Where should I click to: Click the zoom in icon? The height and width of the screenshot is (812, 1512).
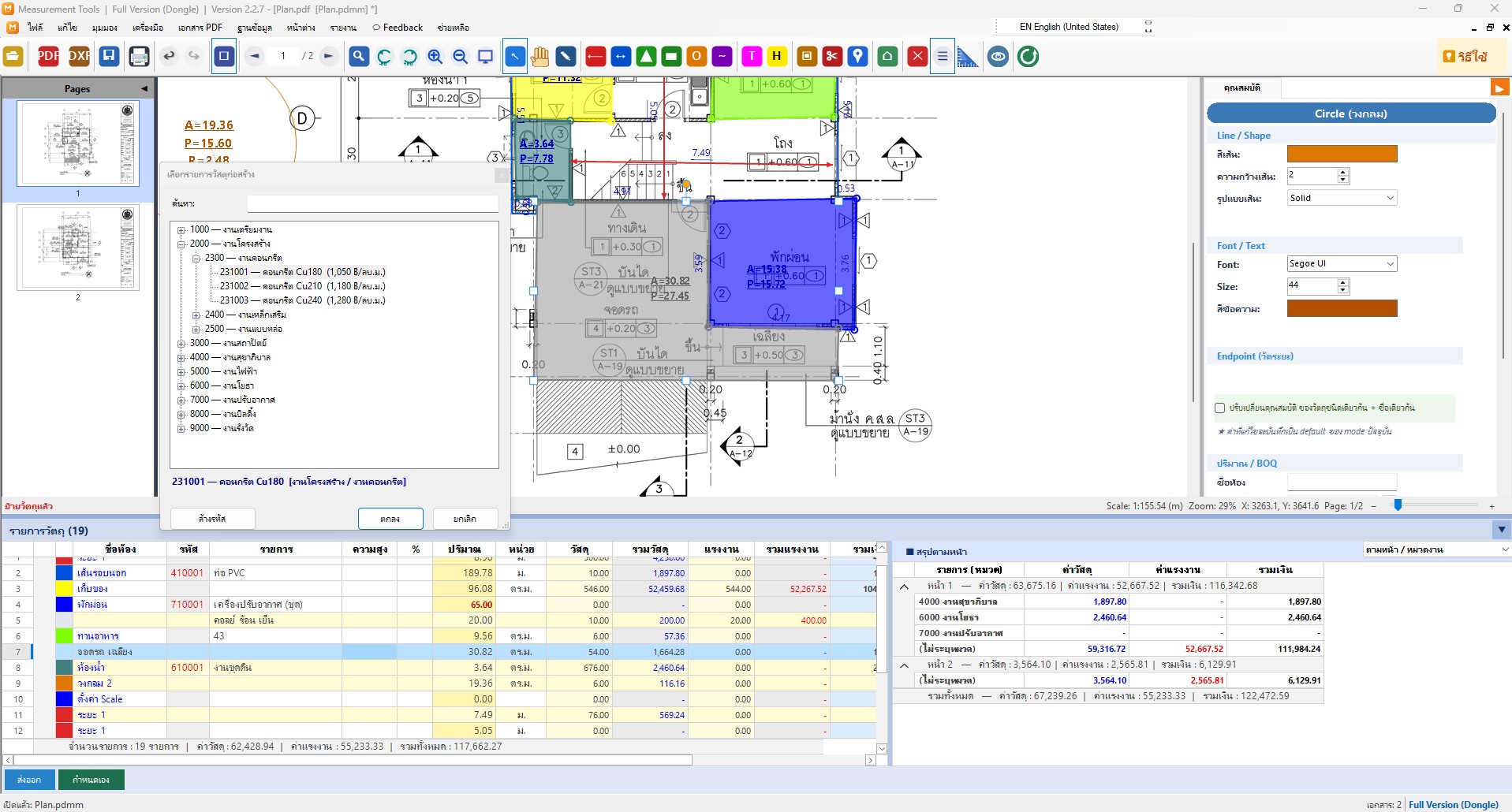coord(435,56)
